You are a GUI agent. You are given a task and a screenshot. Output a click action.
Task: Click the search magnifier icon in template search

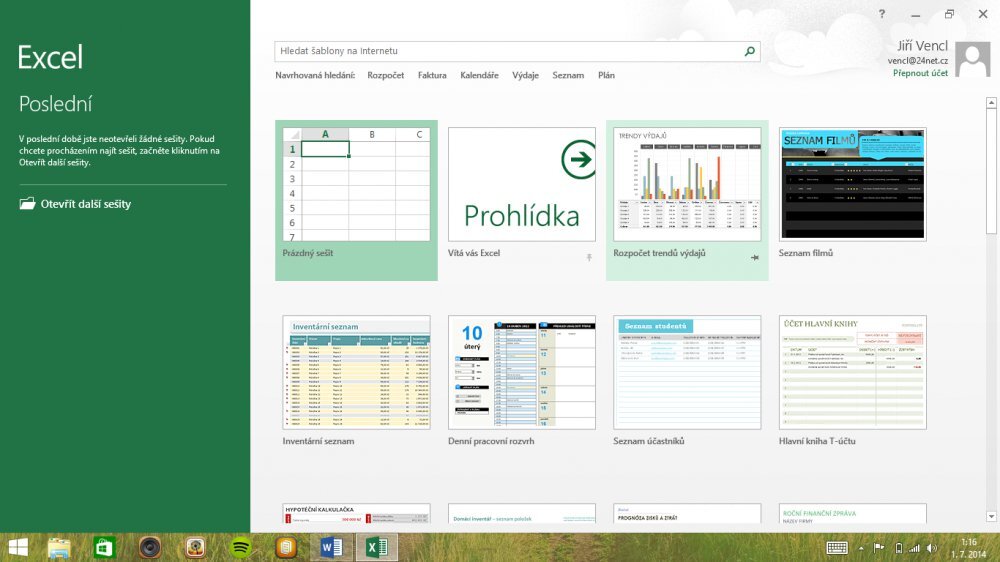(749, 51)
